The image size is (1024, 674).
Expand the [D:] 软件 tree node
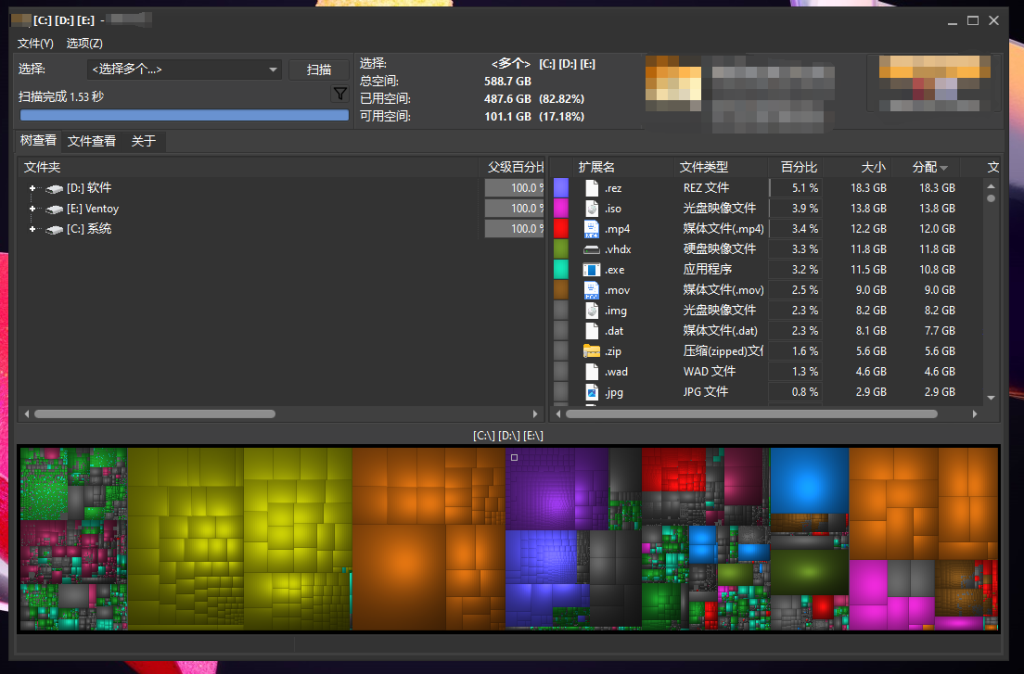click(33, 189)
